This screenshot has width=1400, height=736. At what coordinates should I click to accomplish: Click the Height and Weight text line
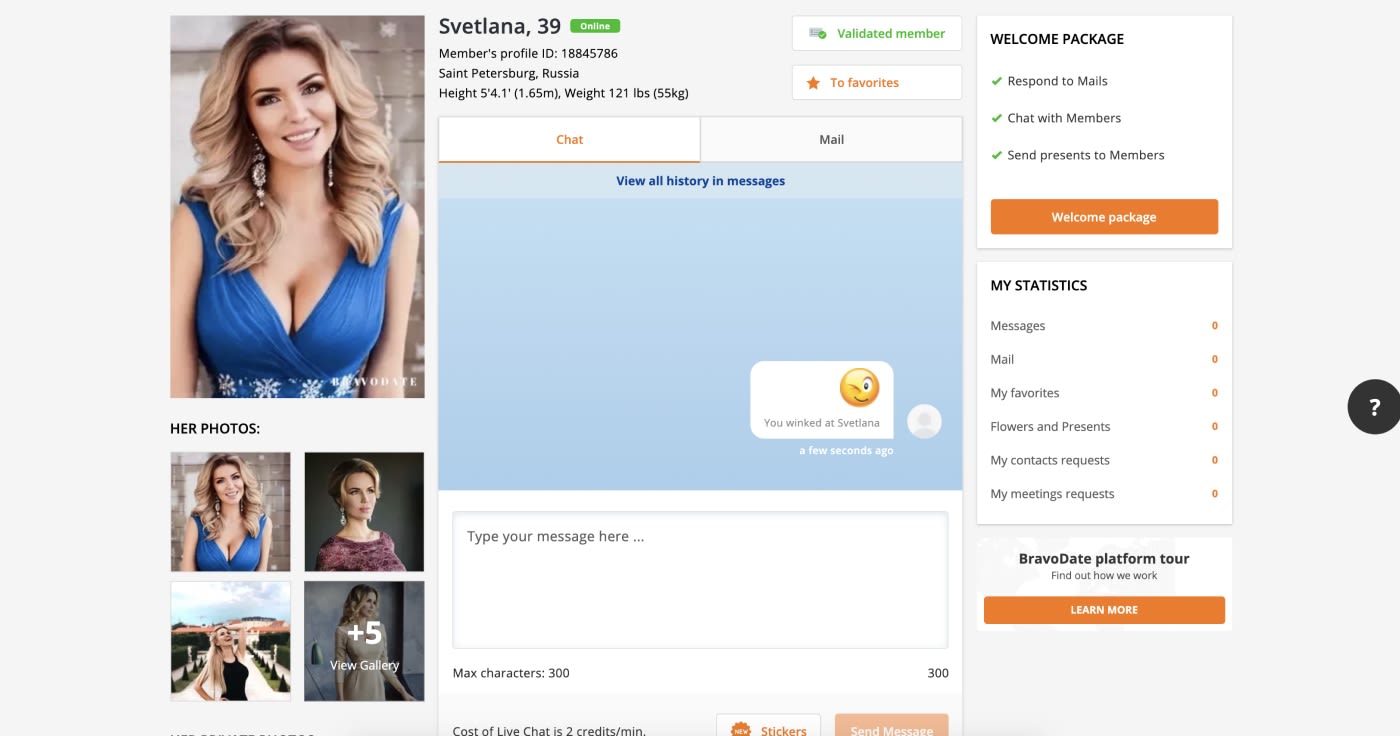[x=564, y=93]
